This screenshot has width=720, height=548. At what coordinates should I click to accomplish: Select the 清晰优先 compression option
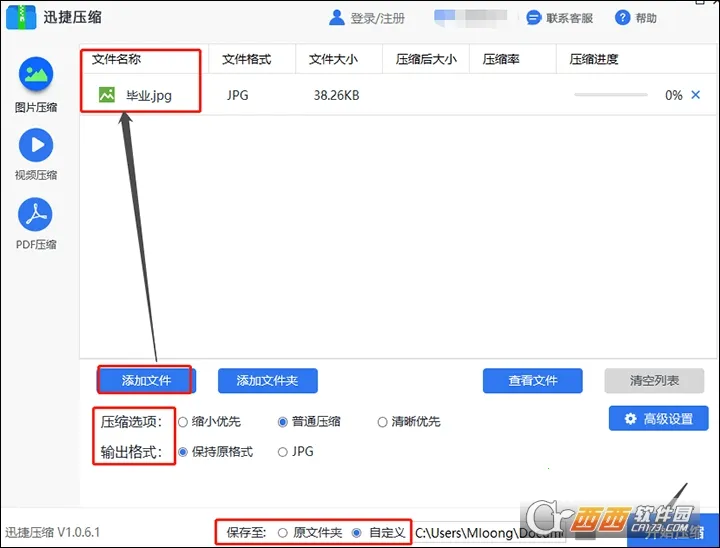tap(382, 422)
